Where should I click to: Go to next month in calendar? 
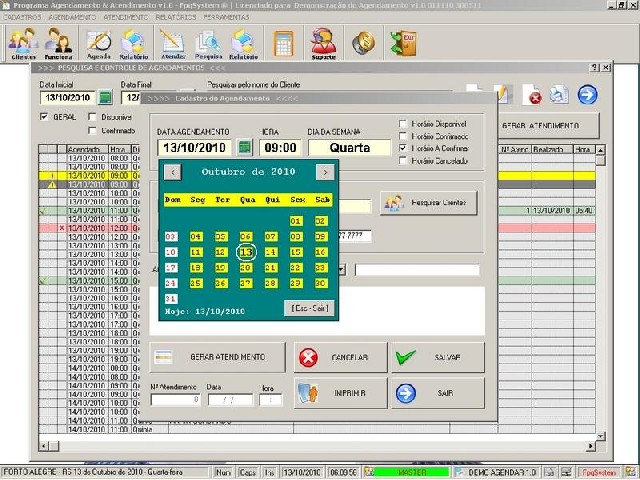click(x=325, y=172)
